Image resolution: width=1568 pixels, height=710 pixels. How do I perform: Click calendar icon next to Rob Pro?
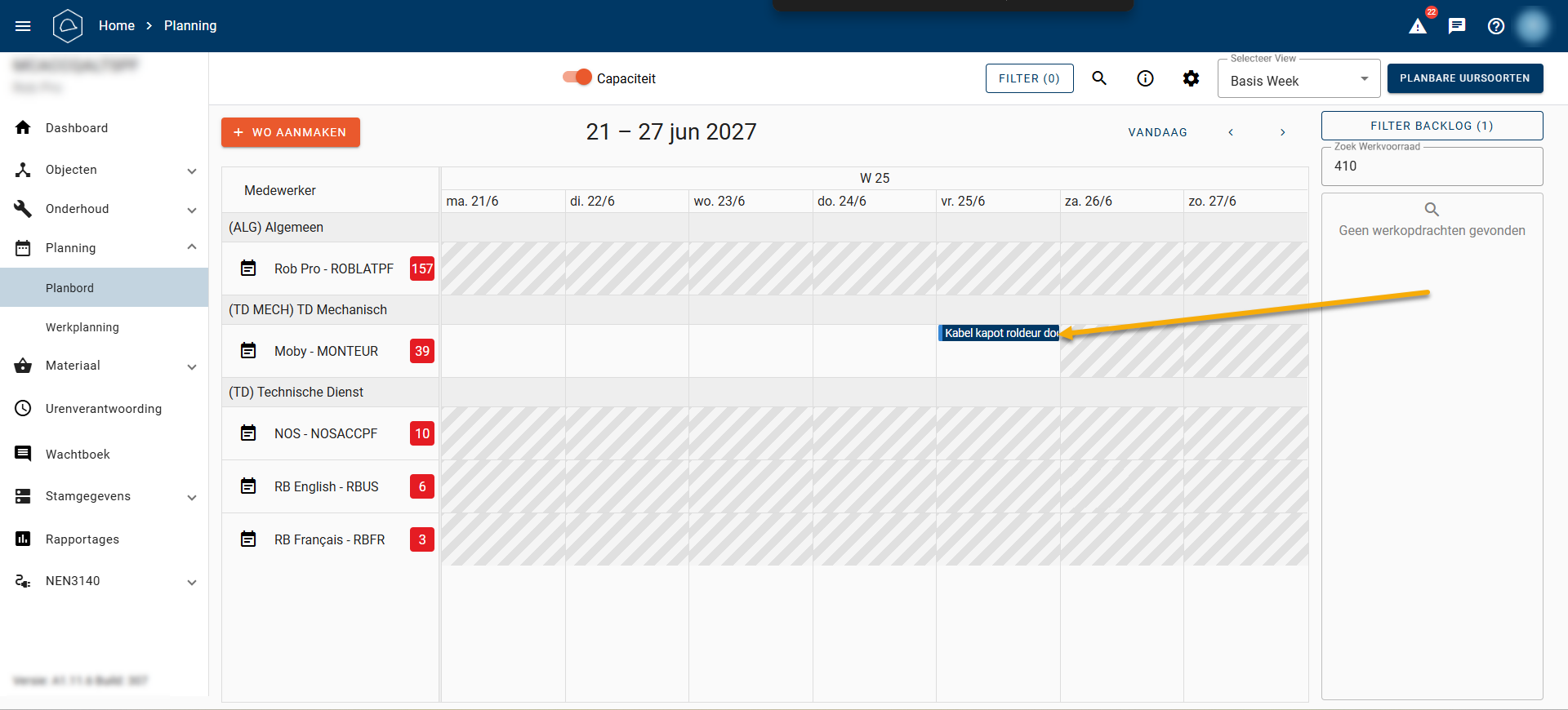point(248,268)
